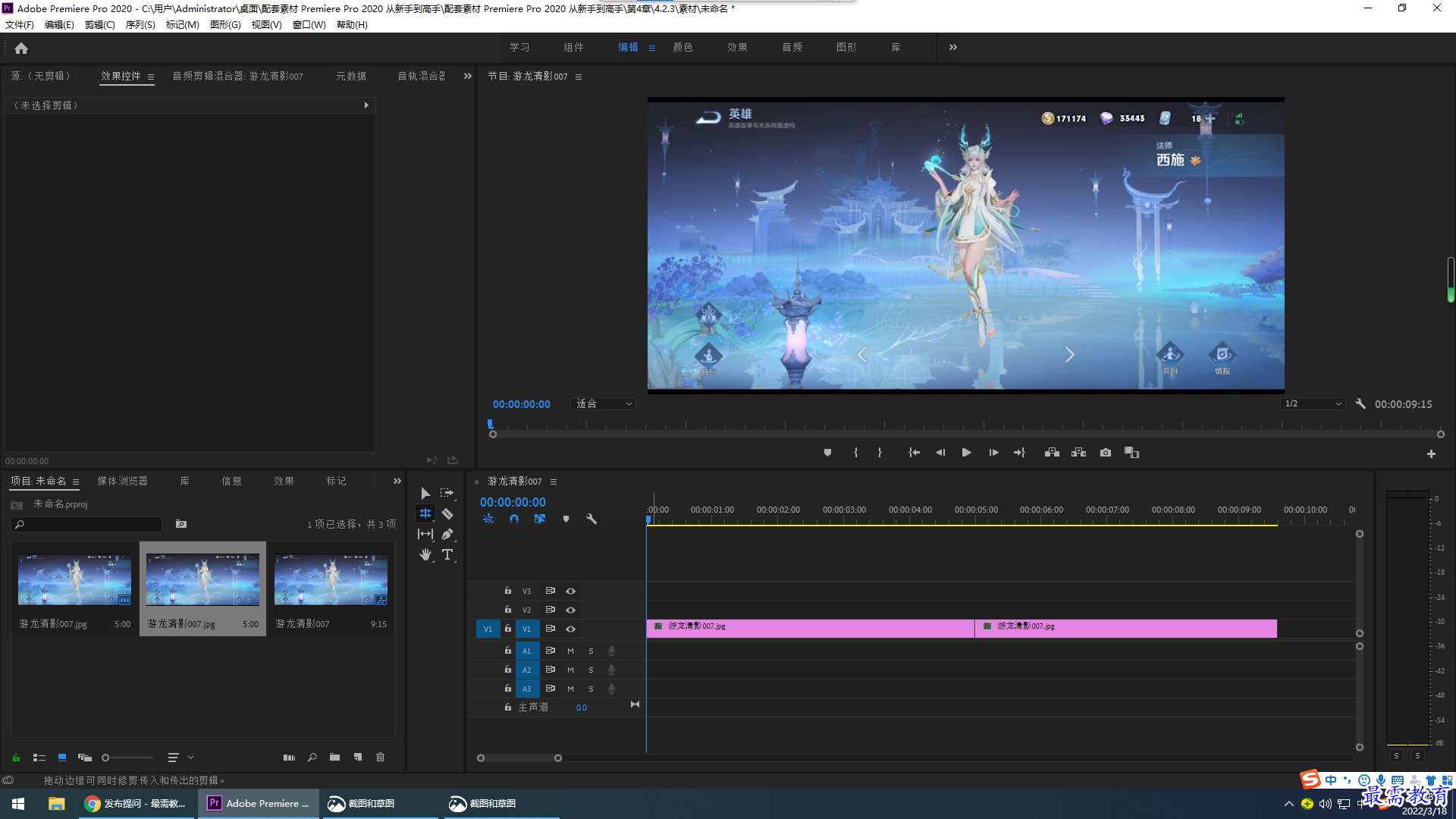Viewport: 1456px width, 819px height.
Task: Open 文件(F) menu
Action: tap(19, 25)
